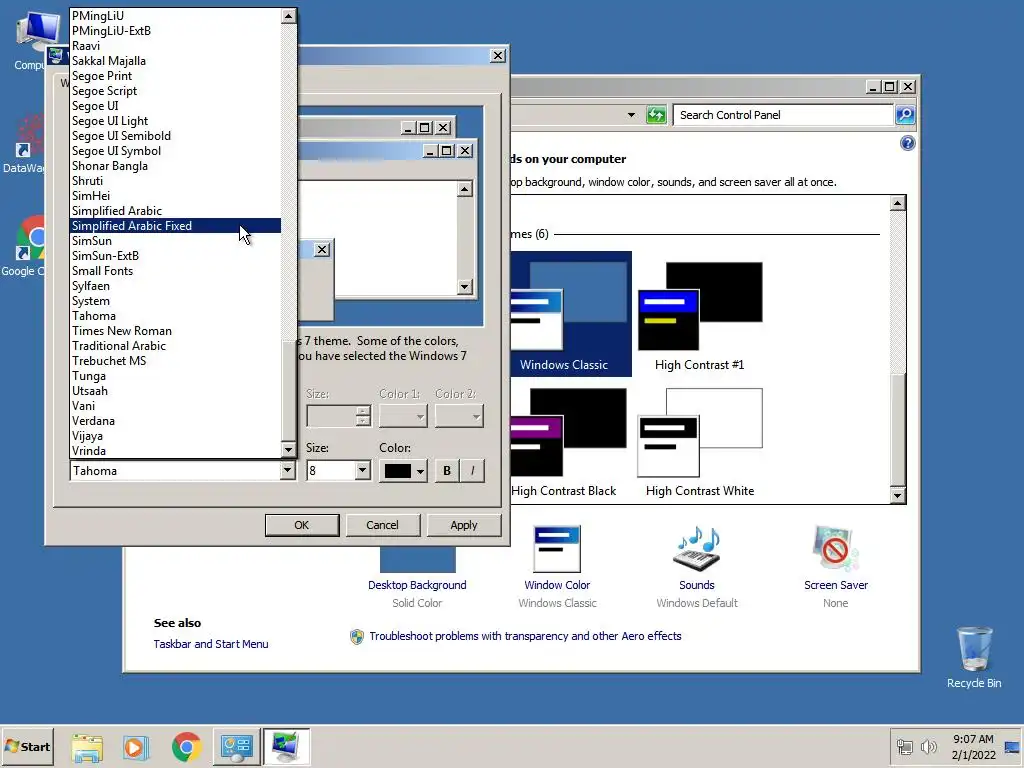Open Control Panel help icon
Screen dimensions: 1024x768
pyautogui.click(x=907, y=143)
